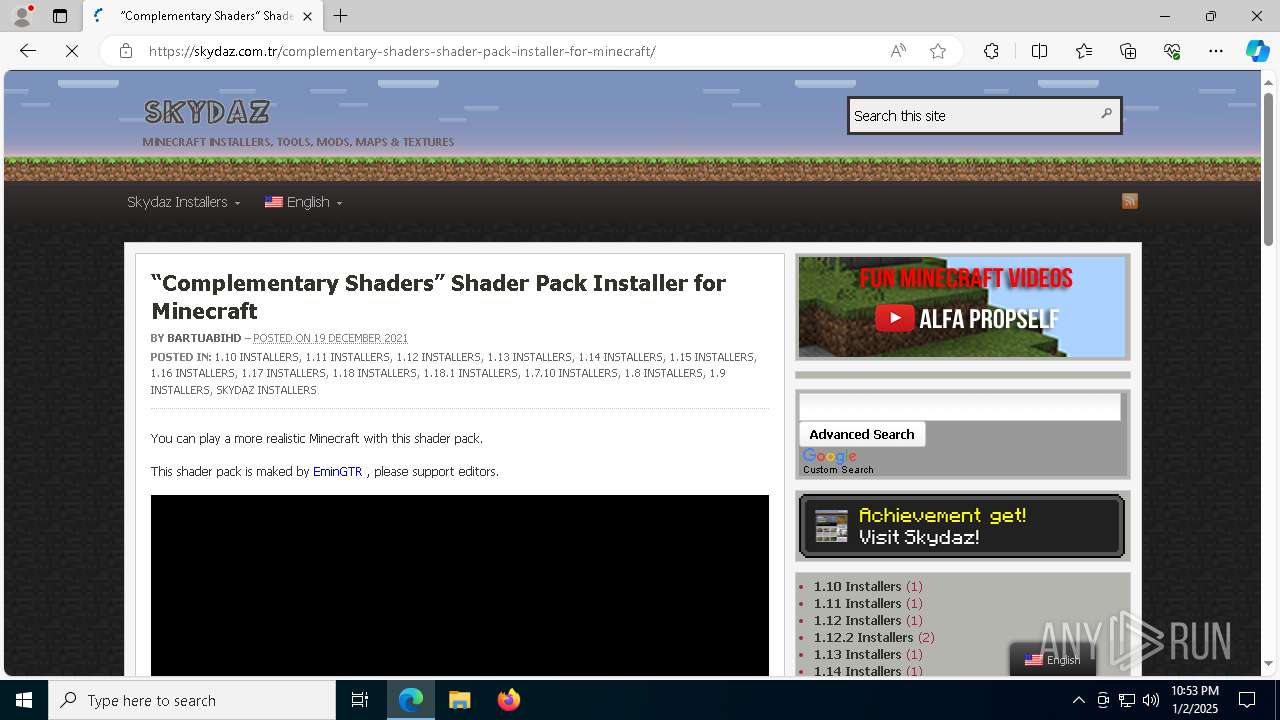Open Task View on taskbar

[x=360, y=700]
